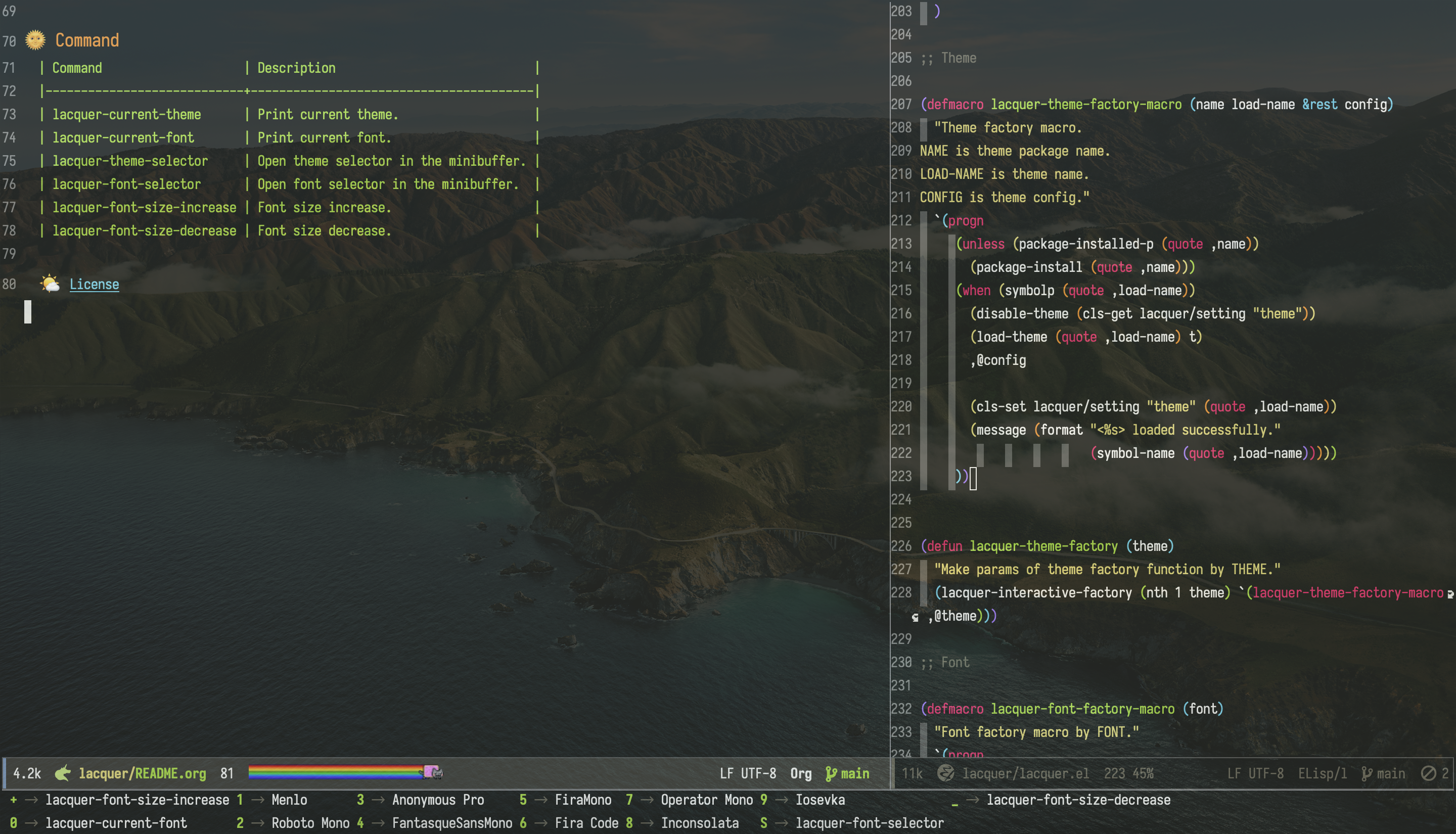1456x834 pixels.
Task: Click the Nyan rainbow progress bar
Action: point(335,772)
